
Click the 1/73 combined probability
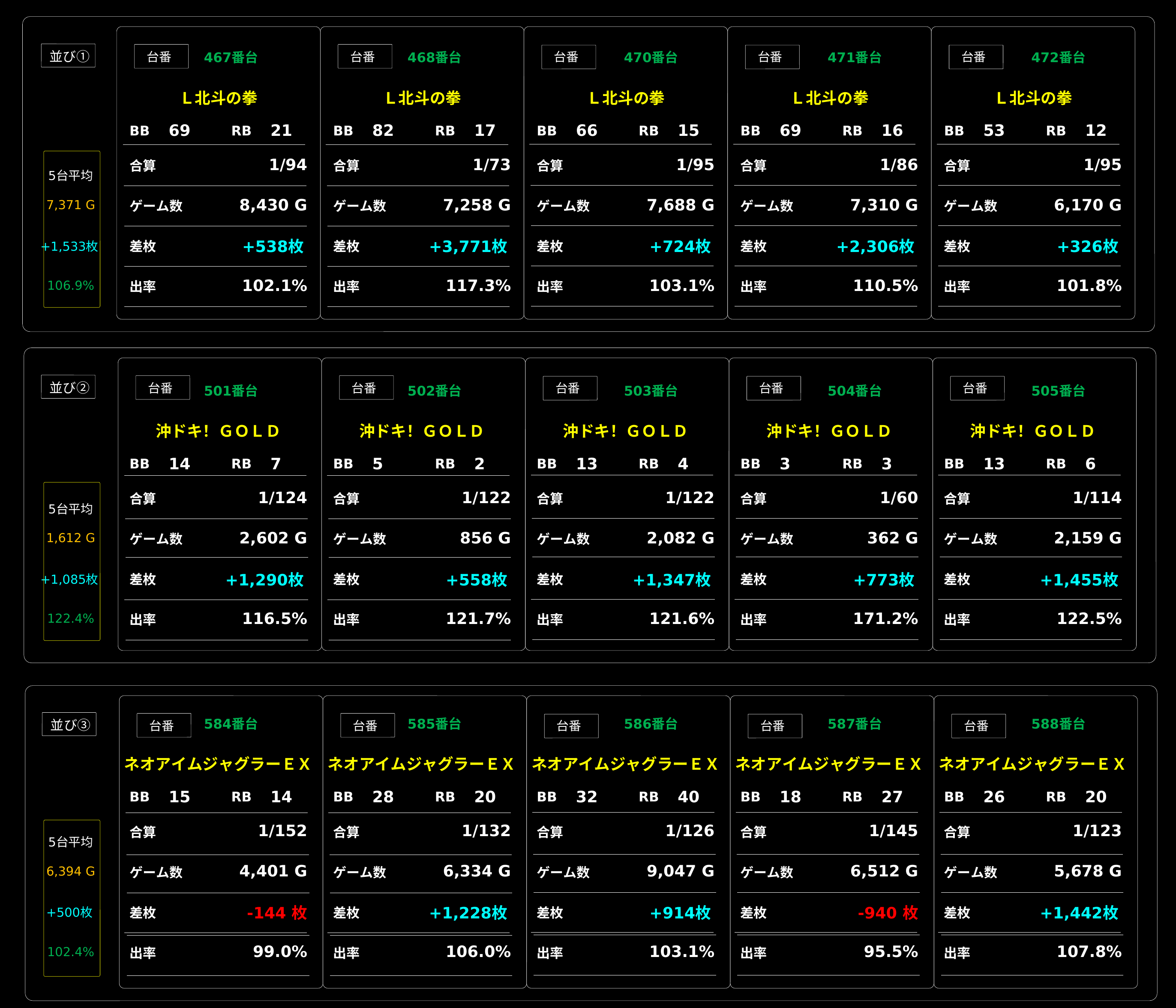[x=492, y=165]
